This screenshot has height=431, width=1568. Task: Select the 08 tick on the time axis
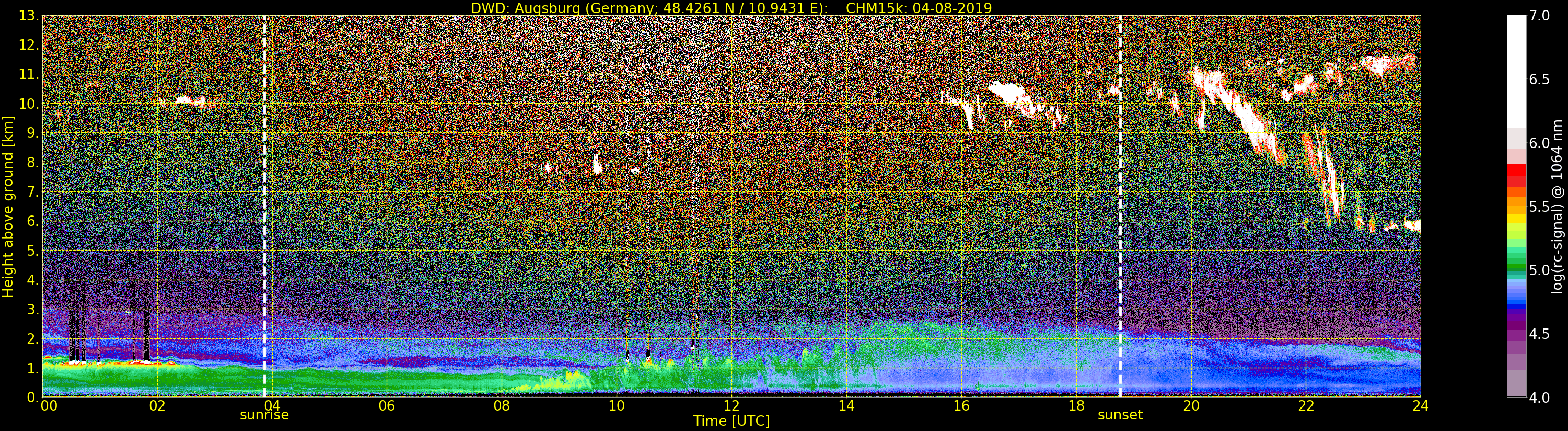(502, 406)
